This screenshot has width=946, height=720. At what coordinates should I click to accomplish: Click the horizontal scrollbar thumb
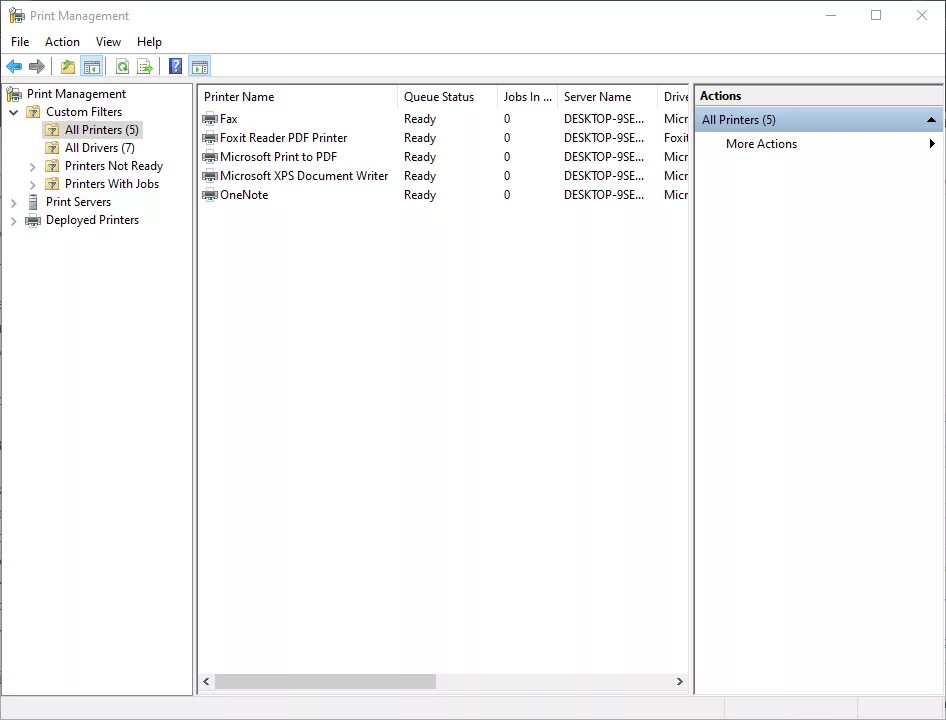tap(325, 681)
